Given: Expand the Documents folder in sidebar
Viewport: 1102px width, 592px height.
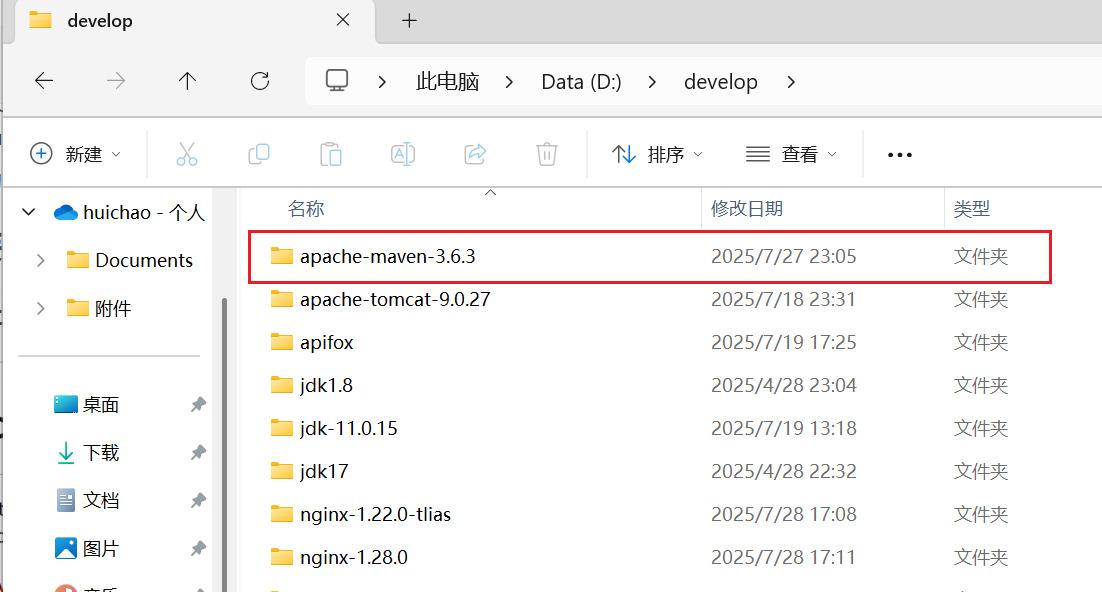Looking at the screenshot, I should [41, 260].
